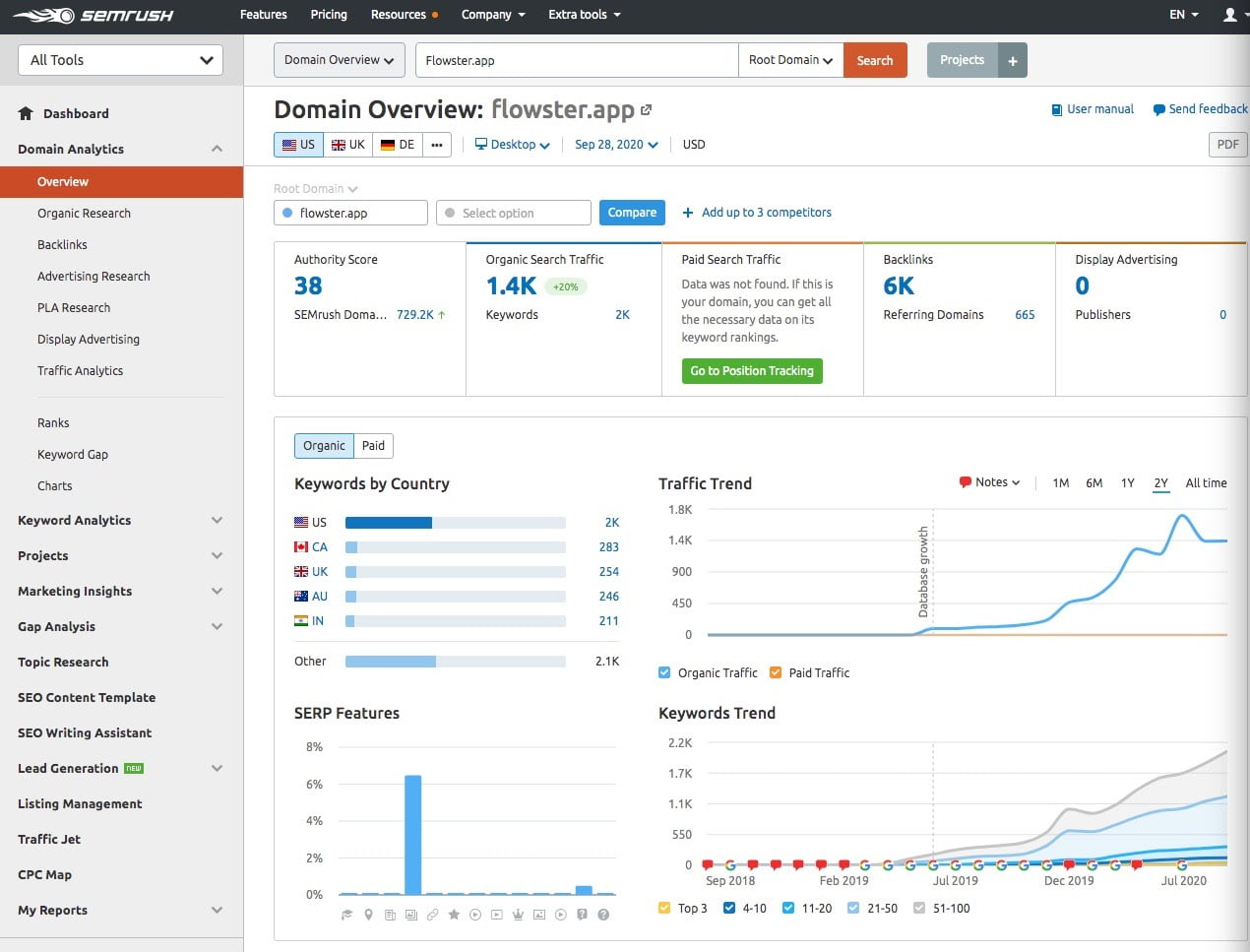Screen dimensions: 1250x952
Task: Click the site links SERP feature icon
Action: (x=432, y=915)
